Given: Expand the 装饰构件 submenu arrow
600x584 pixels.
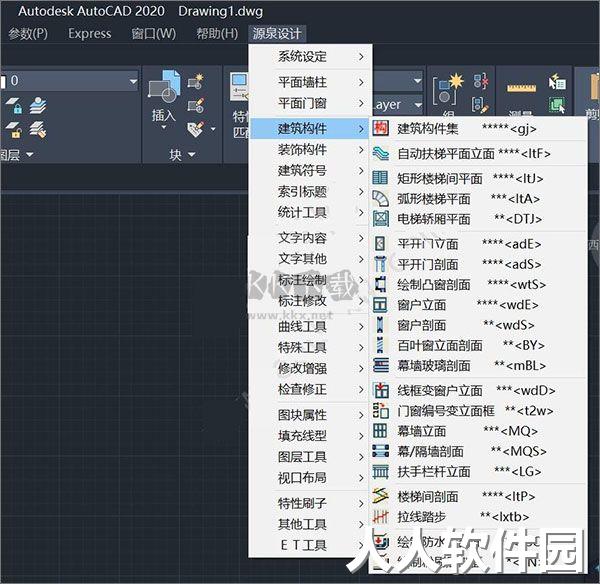Looking at the screenshot, I should 361,149.
